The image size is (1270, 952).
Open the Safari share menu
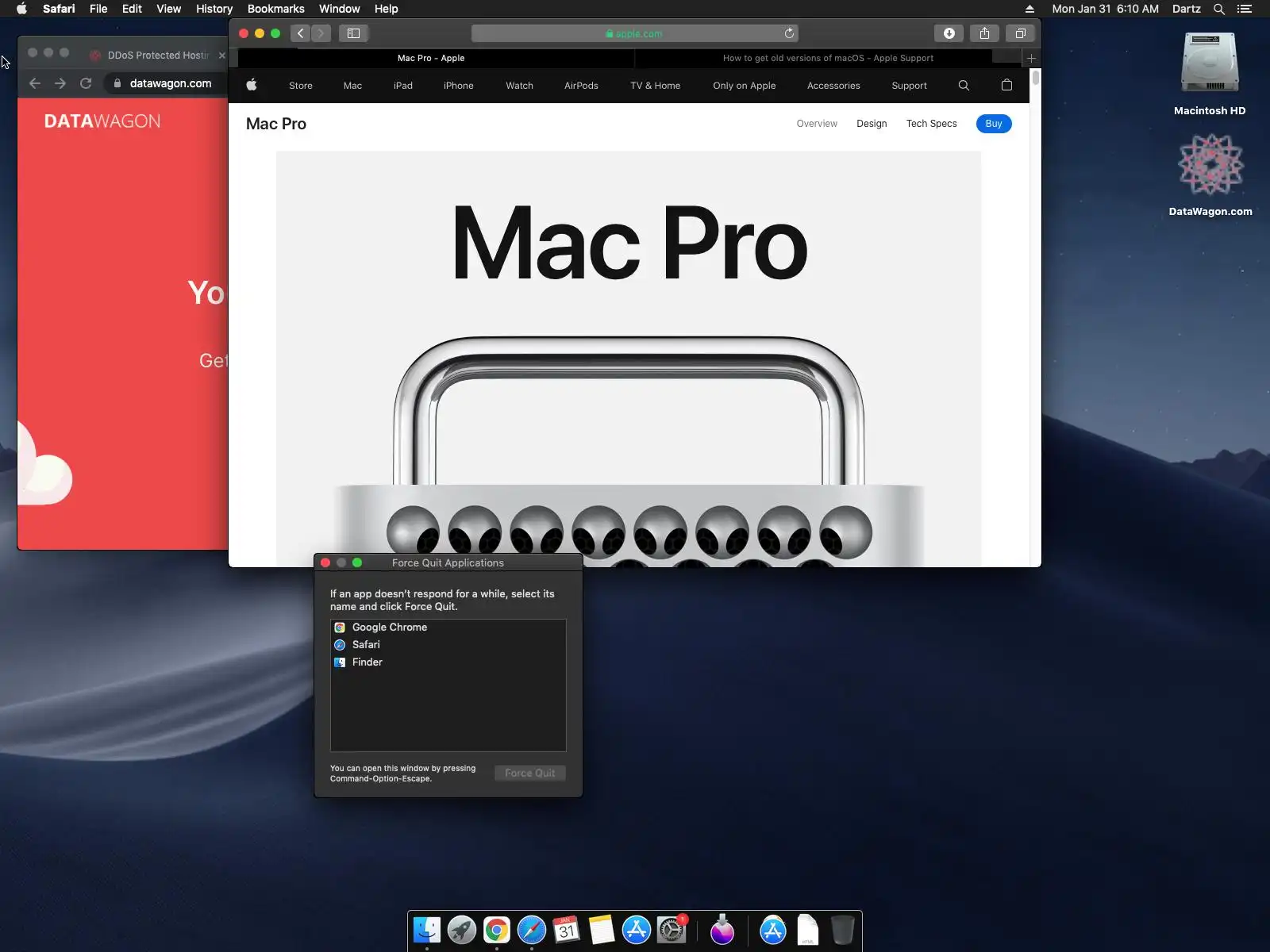tap(984, 33)
